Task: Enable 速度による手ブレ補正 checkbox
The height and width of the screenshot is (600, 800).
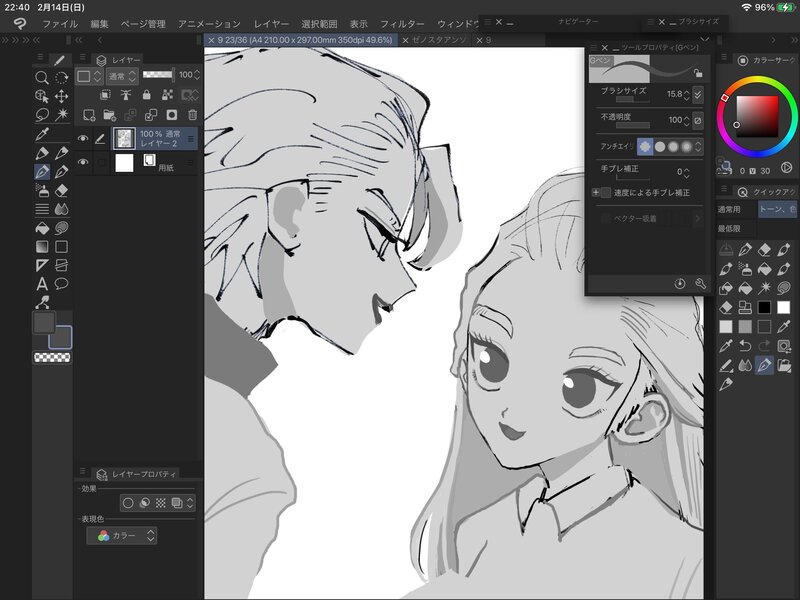Action: point(606,192)
